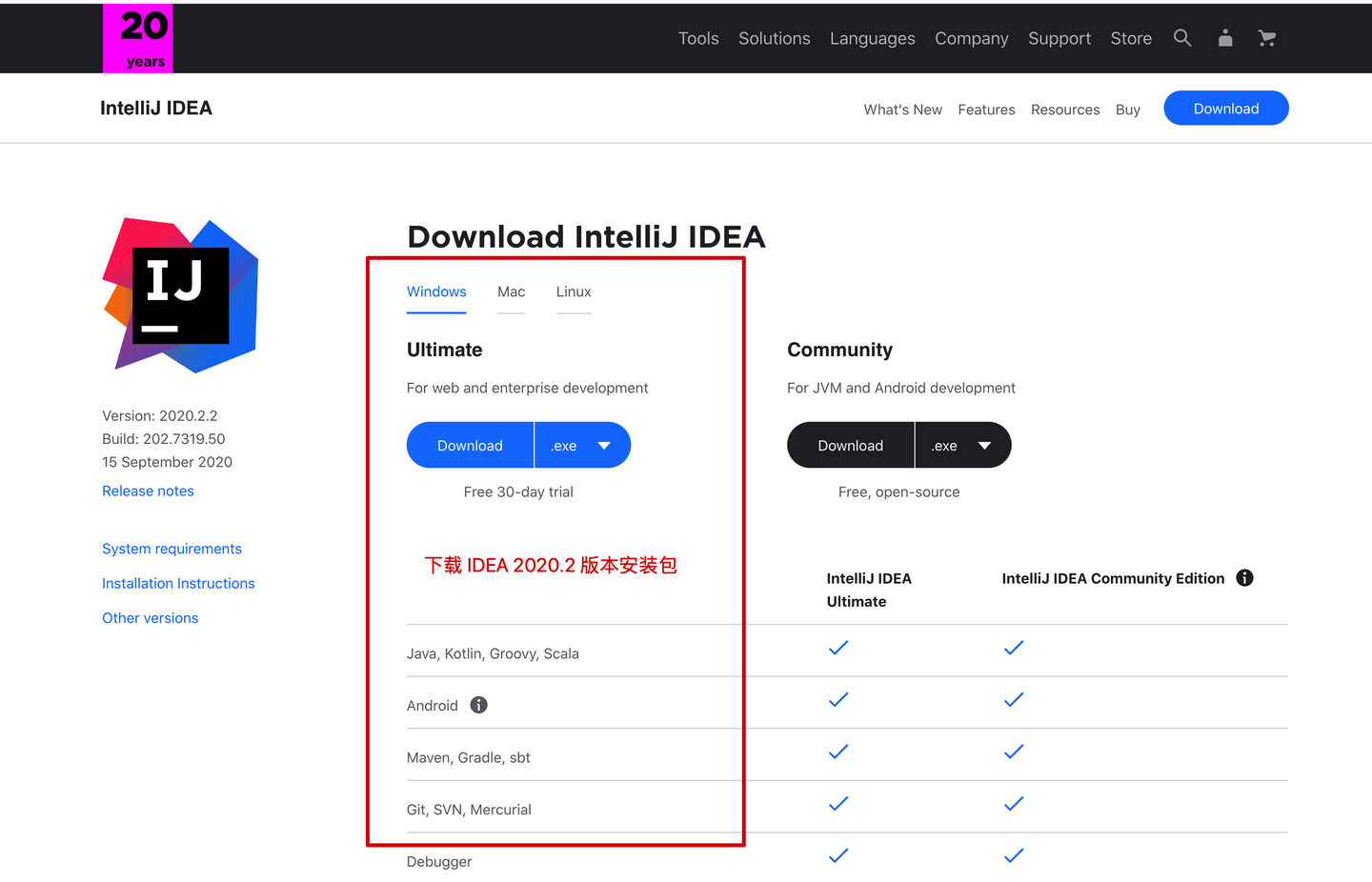The height and width of the screenshot is (882, 1372).
Task: Open the Resources link
Action: [x=1065, y=110]
